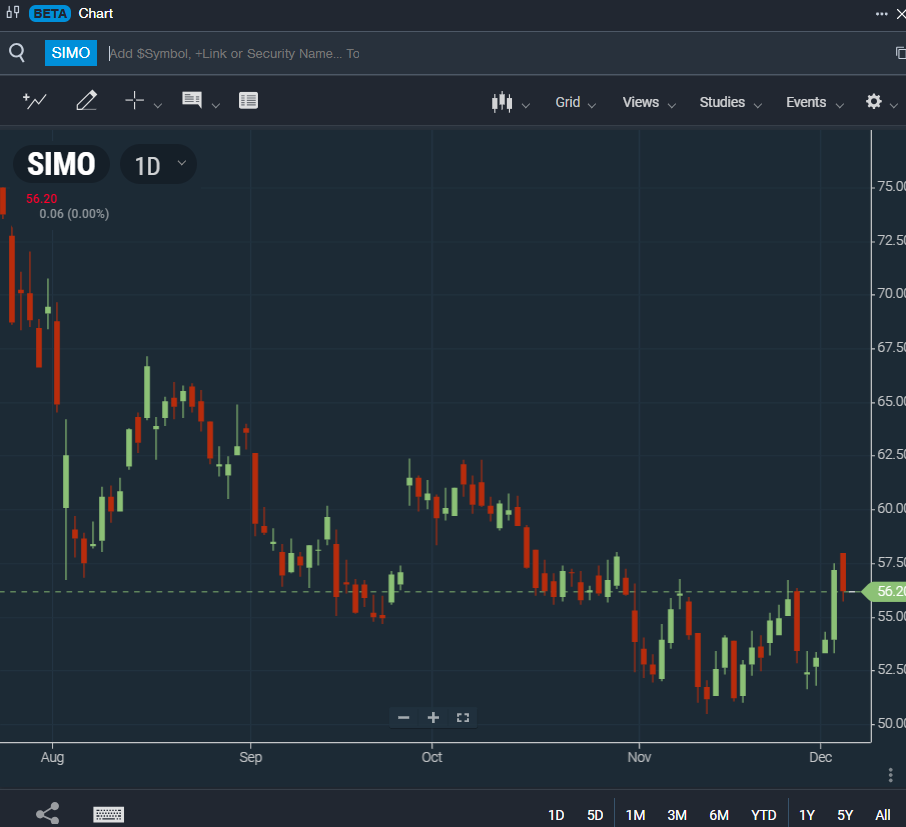Select the add comparison line tool
The height and width of the screenshot is (827, 906).
(x=34, y=101)
